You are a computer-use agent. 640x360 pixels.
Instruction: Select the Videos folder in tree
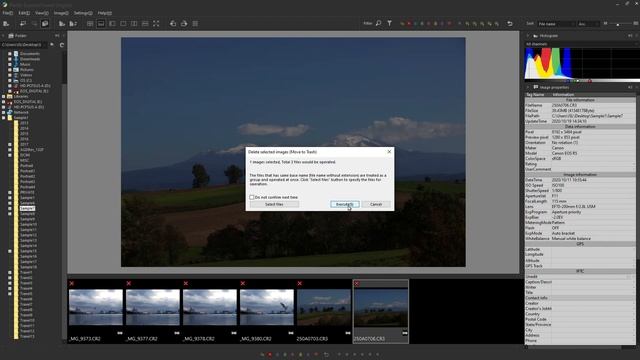pos(26,75)
